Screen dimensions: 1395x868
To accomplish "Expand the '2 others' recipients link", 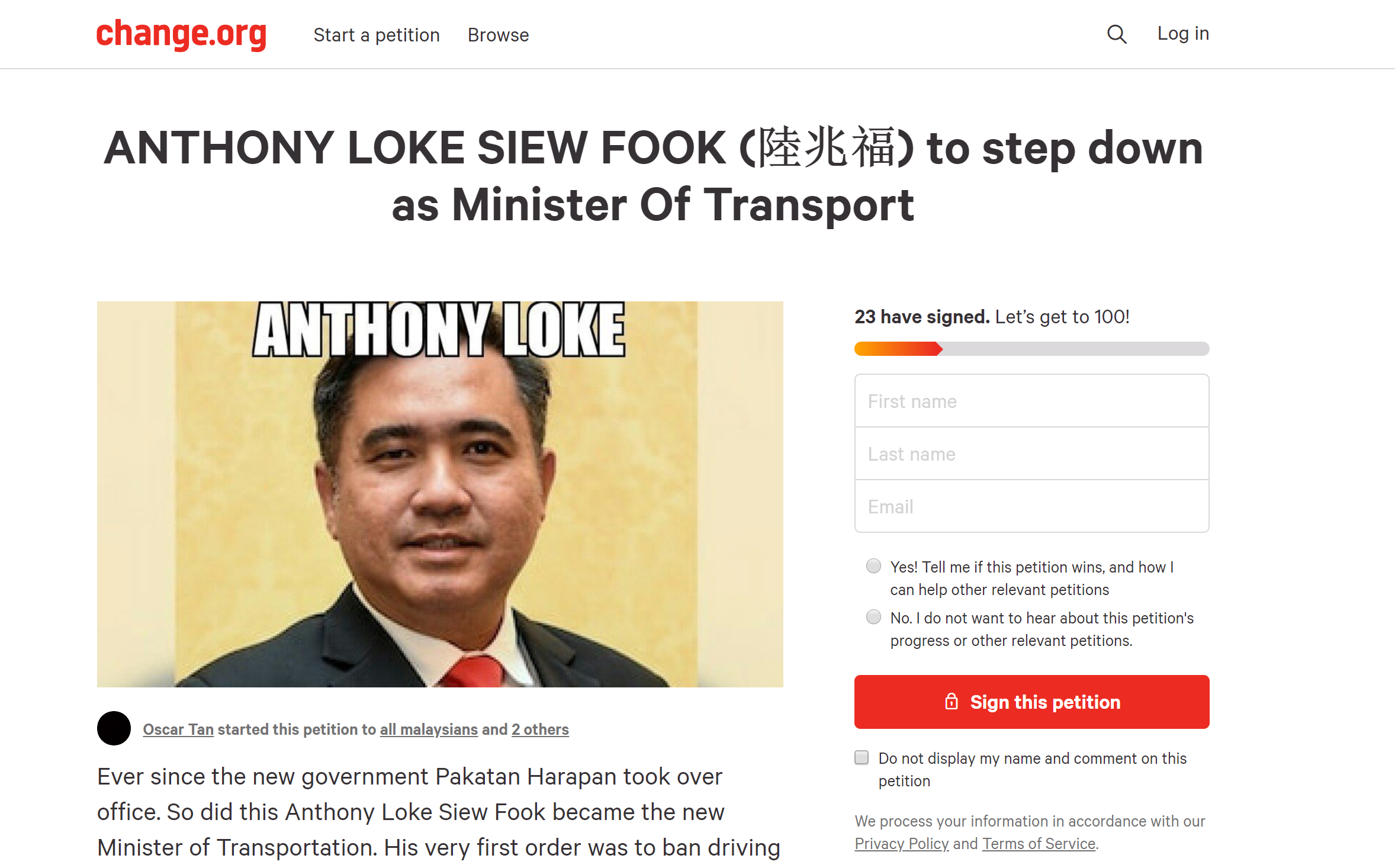I will 540,729.
